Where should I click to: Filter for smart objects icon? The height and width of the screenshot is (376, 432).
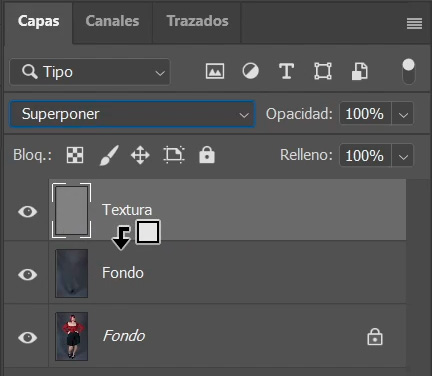tap(360, 71)
